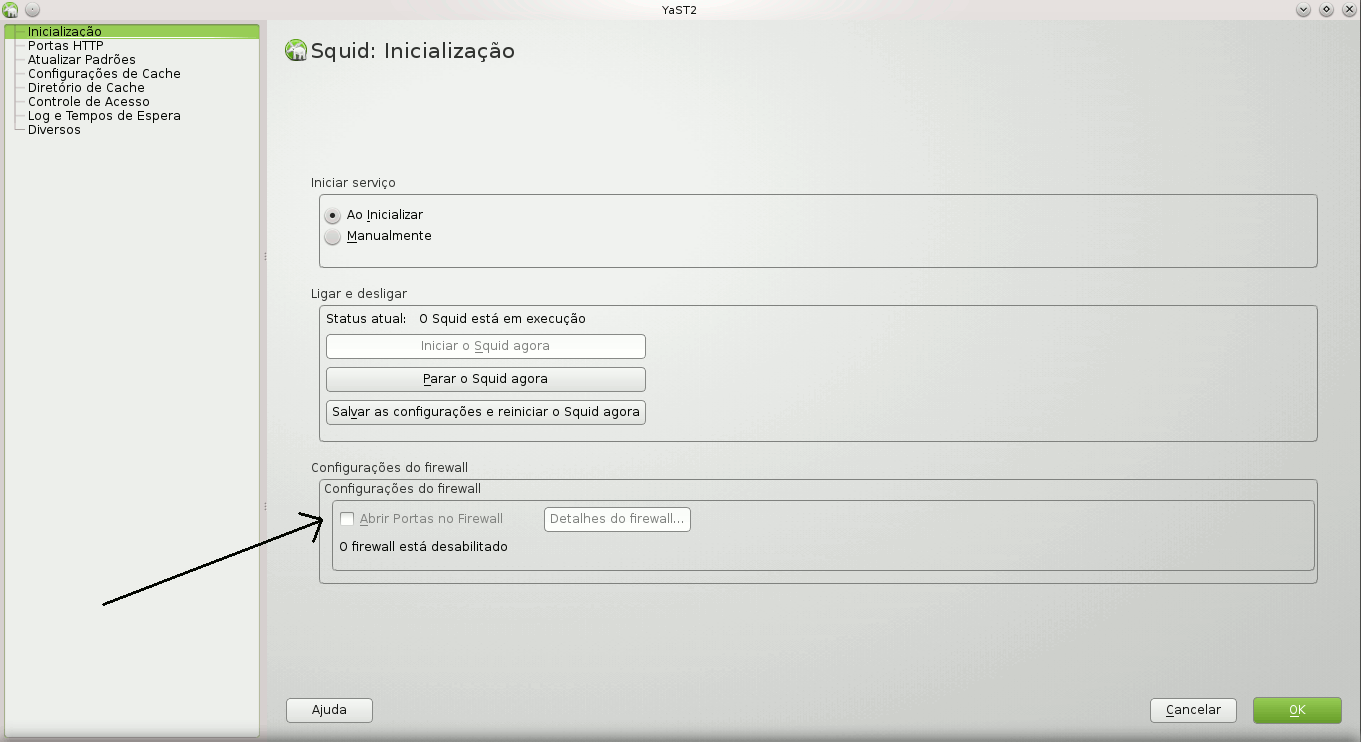The image size is (1361, 742).
Task: Tick Abrir Portas no Firewall checkbox
Action: [347, 519]
